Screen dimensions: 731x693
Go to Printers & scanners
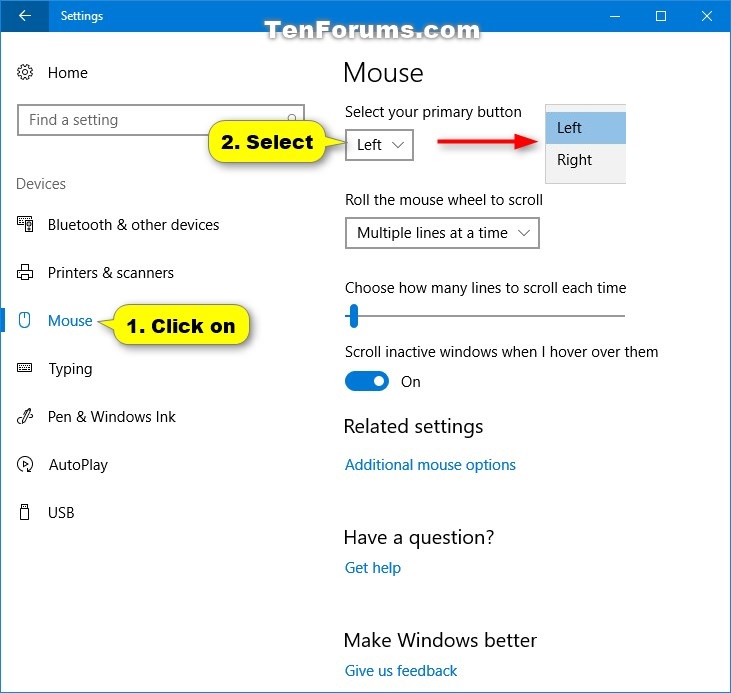[x=110, y=273]
